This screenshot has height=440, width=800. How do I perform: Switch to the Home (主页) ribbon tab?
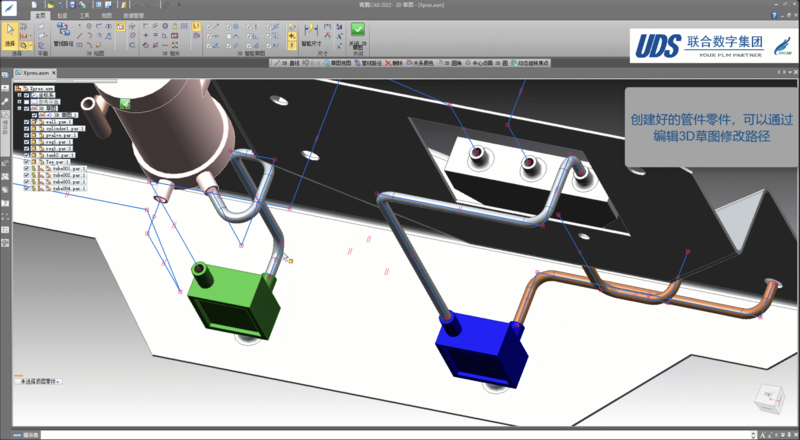pos(39,16)
